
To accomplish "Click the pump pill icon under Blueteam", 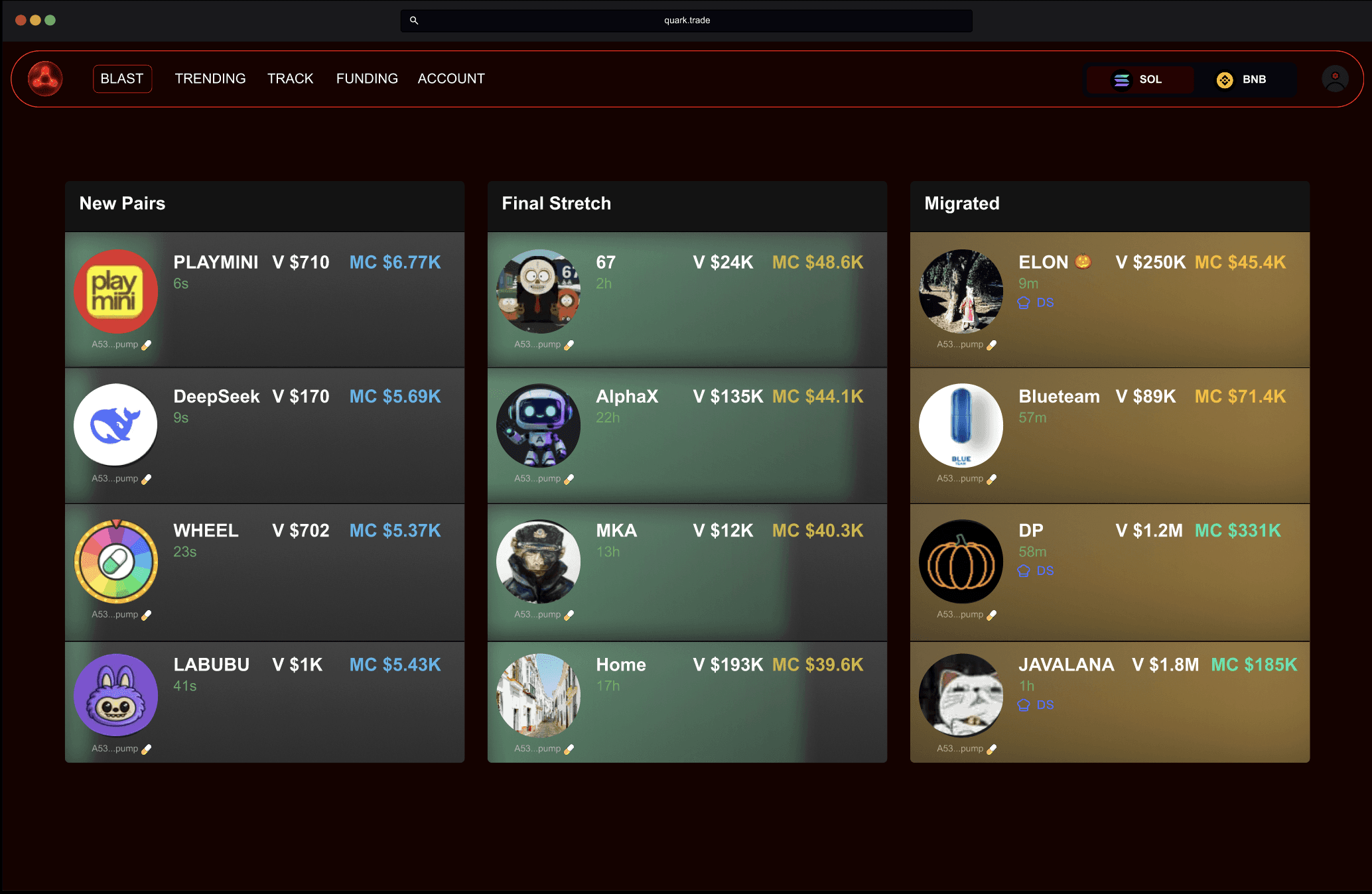I will 992,479.
